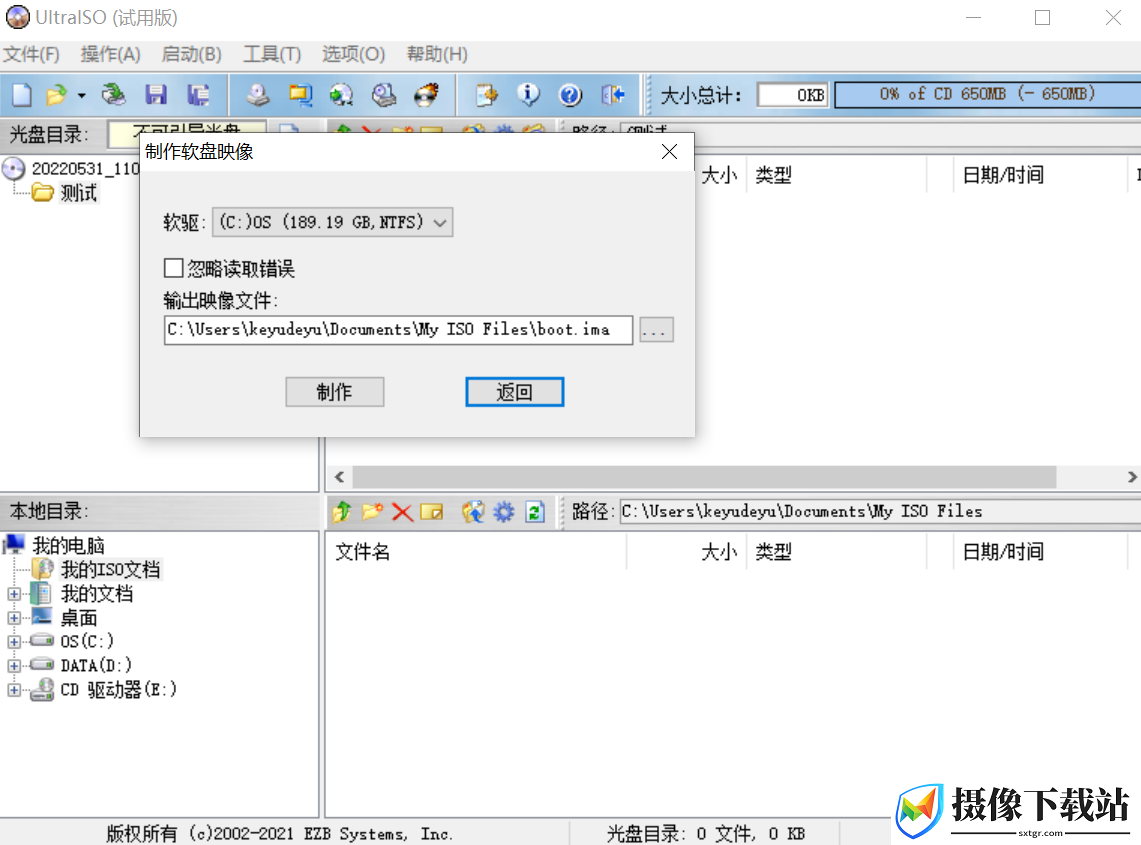The width and height of the screenshot is (1141, 845).
Task: Expand the DATA(D:) tree node
Action: tap(14, 666)
